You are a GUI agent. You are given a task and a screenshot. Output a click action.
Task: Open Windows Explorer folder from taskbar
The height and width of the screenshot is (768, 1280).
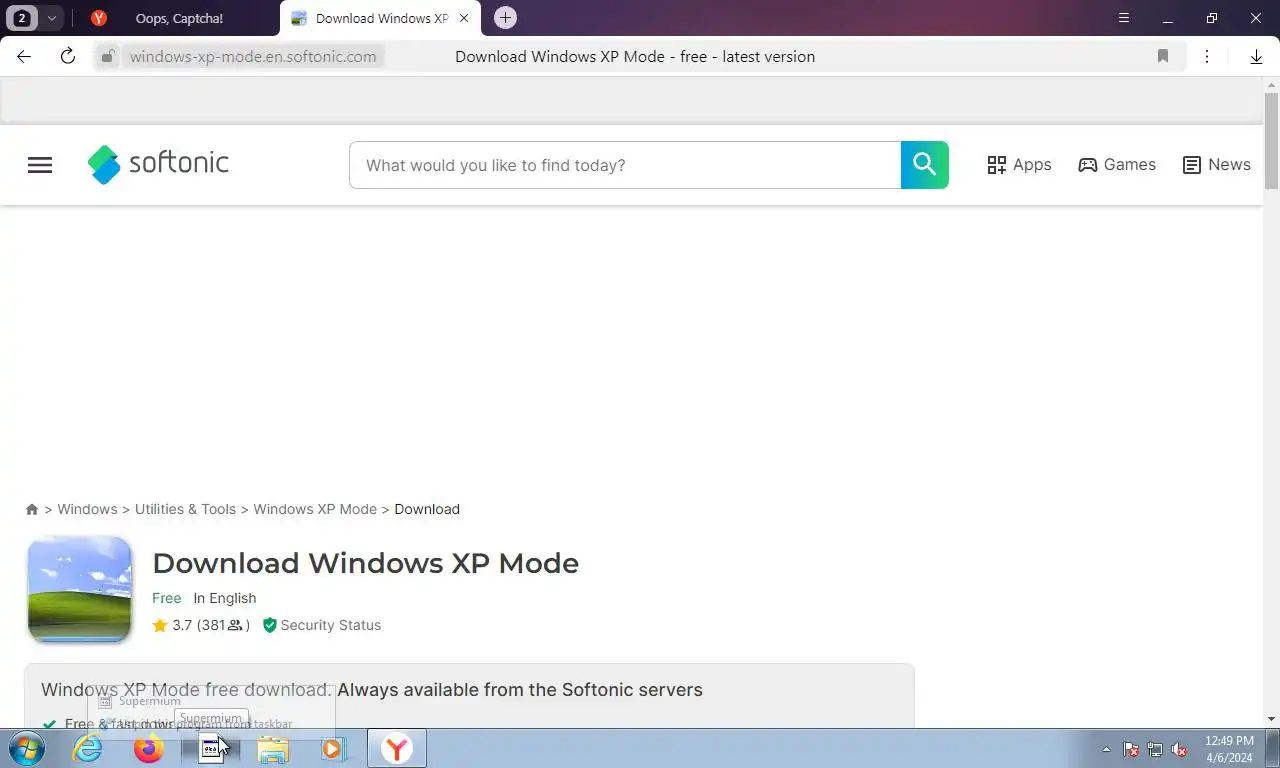(x=273, y=748)
